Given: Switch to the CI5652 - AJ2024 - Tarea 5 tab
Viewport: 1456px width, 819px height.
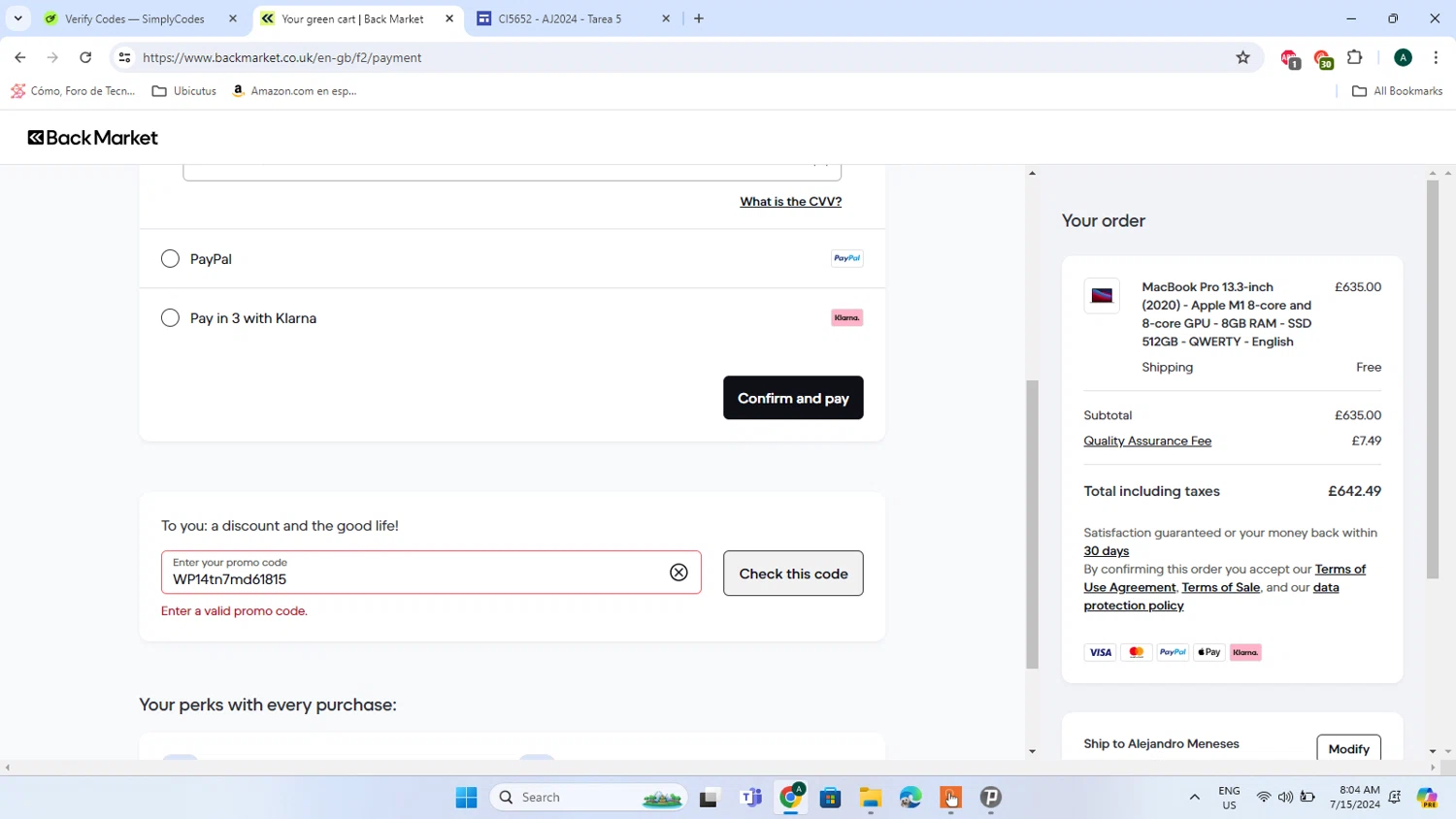Looking at the screenshot, I should click(x=560, y=18).
